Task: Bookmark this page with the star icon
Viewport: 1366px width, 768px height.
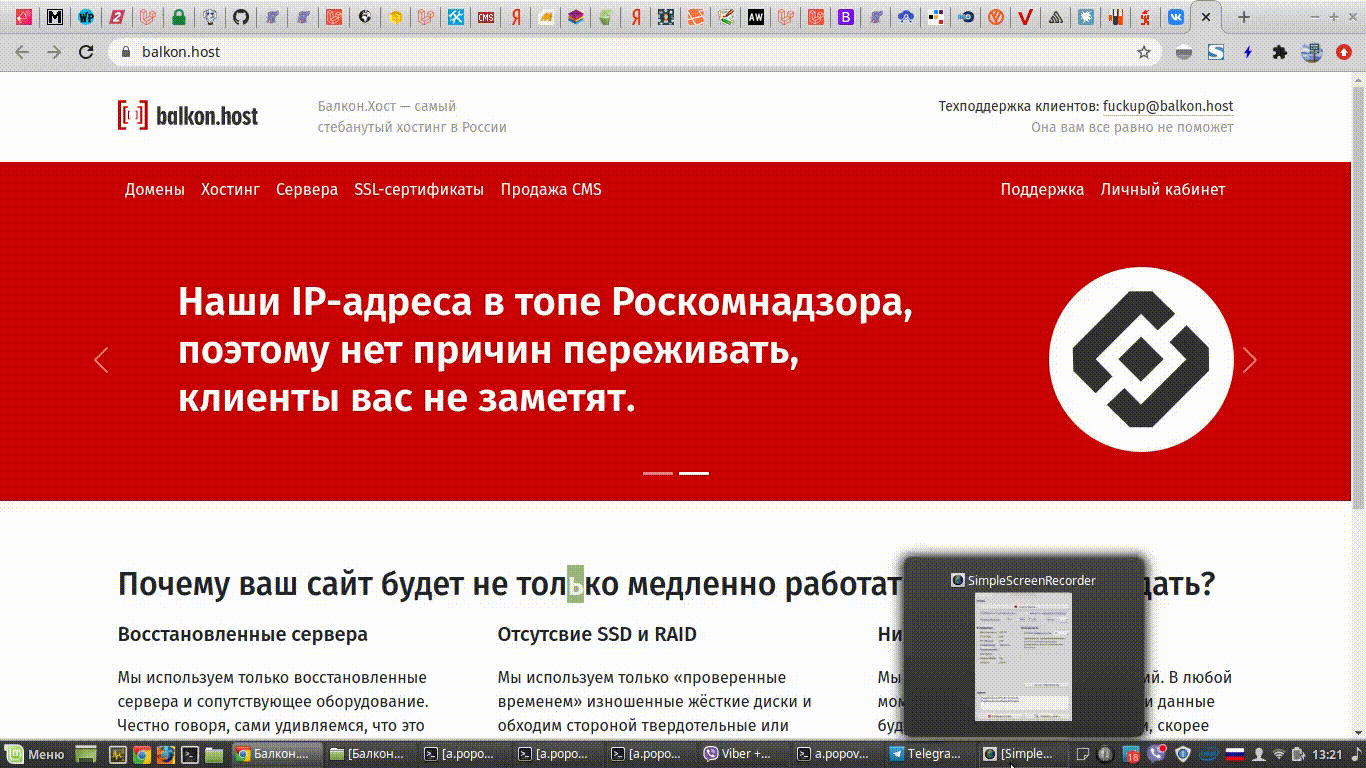Action: point(1144,52)
